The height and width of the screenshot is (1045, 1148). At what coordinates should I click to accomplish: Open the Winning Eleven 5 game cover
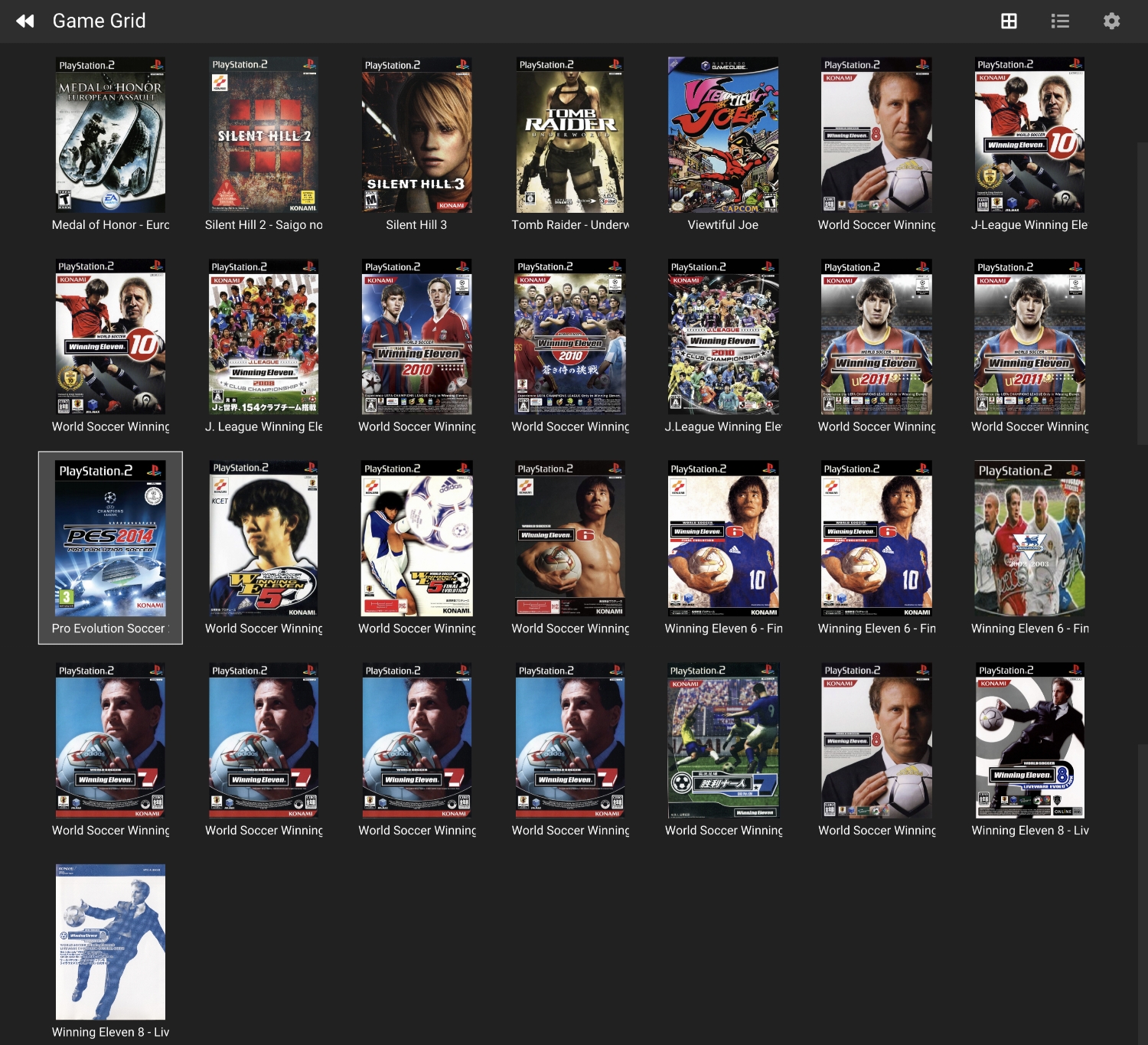264,538
